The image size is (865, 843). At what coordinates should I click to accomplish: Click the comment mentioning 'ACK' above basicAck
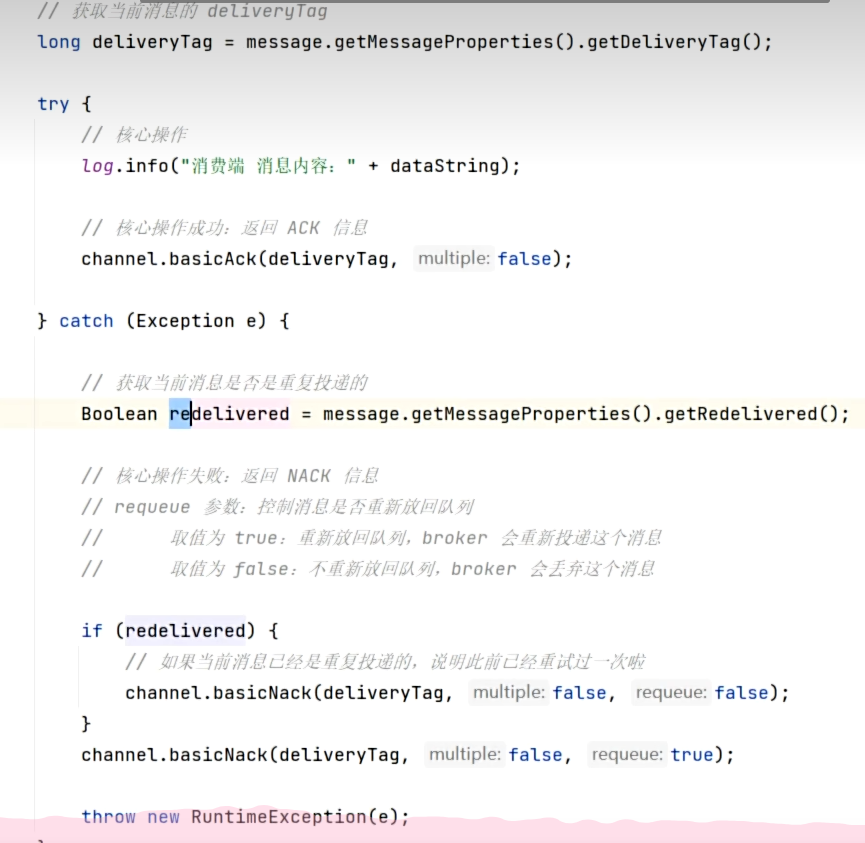click(x=225, y=228)
